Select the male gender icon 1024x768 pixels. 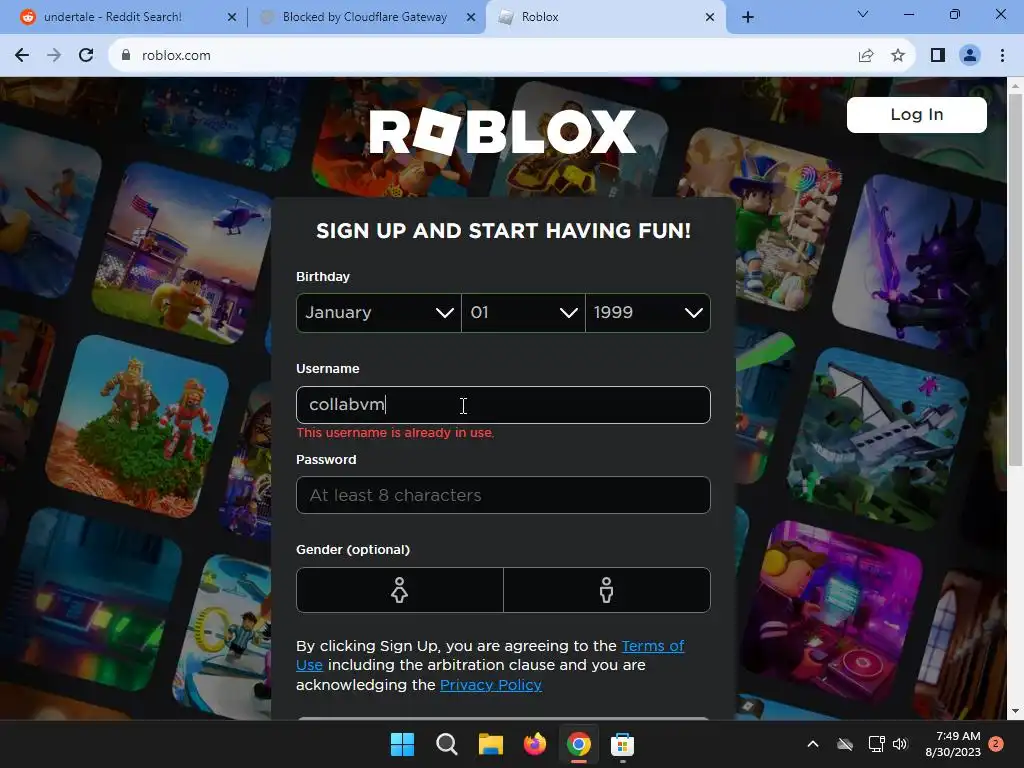tap(607, 590)
